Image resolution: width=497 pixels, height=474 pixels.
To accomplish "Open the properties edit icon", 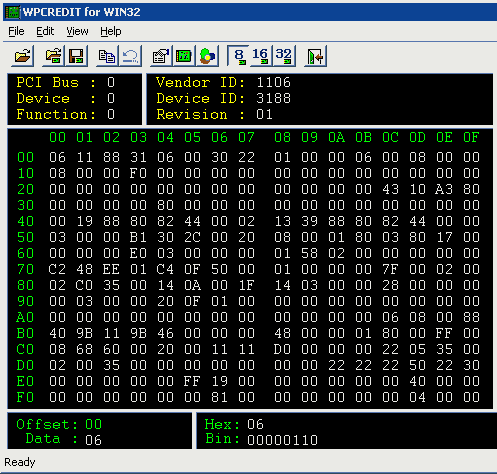I will [161, 56].
